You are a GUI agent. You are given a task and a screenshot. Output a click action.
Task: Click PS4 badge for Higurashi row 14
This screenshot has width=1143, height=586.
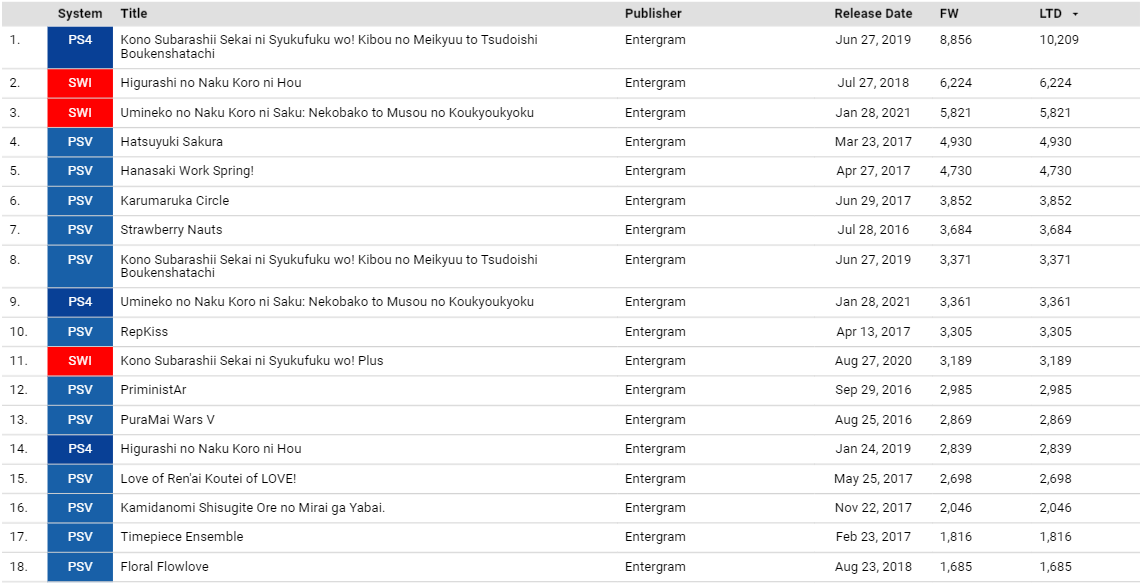click(x=80, y=450)
